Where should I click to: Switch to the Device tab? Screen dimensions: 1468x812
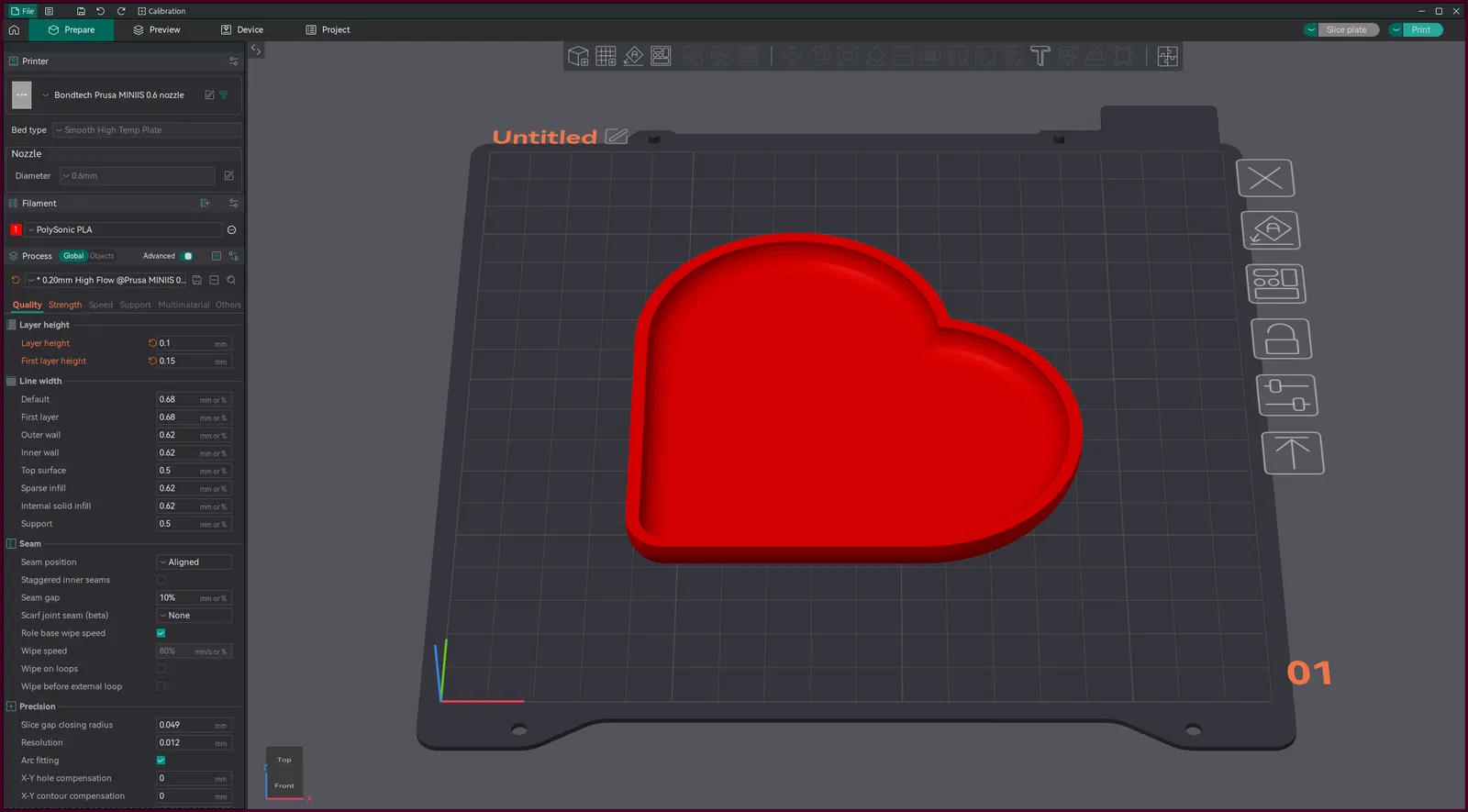pyautogui.click(x=242, y=30)
